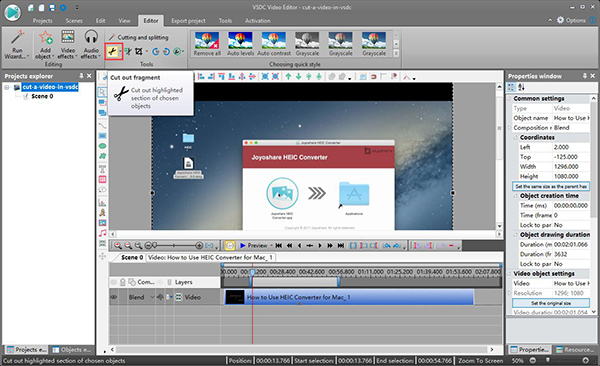Open the Video effects menu

68,45
